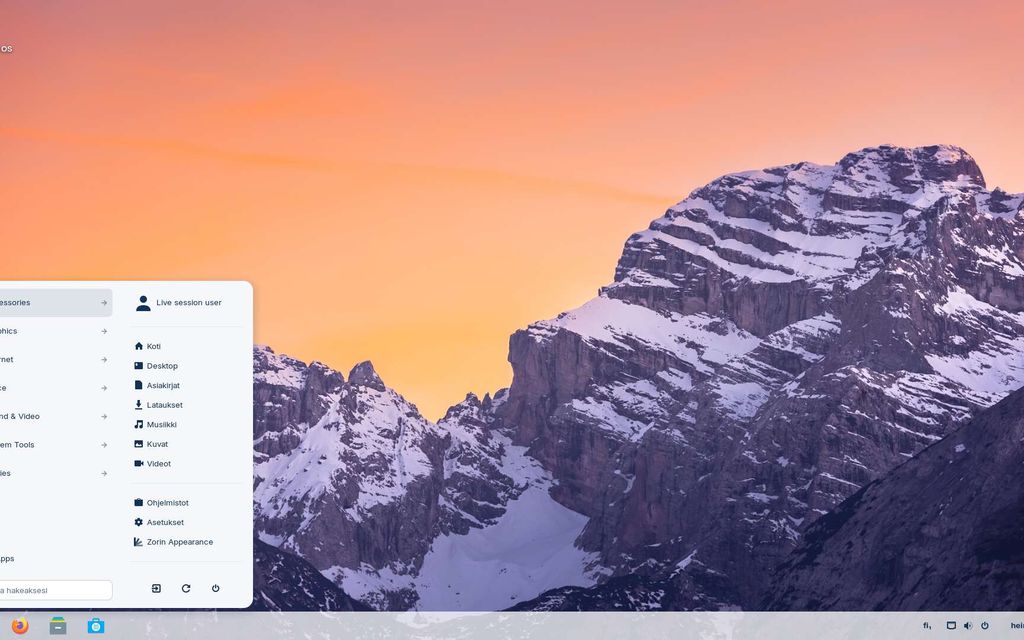Screen dimensions: 1024x640
Task: Open the Lataukset downloads folder
Action: tap(164, 405)
